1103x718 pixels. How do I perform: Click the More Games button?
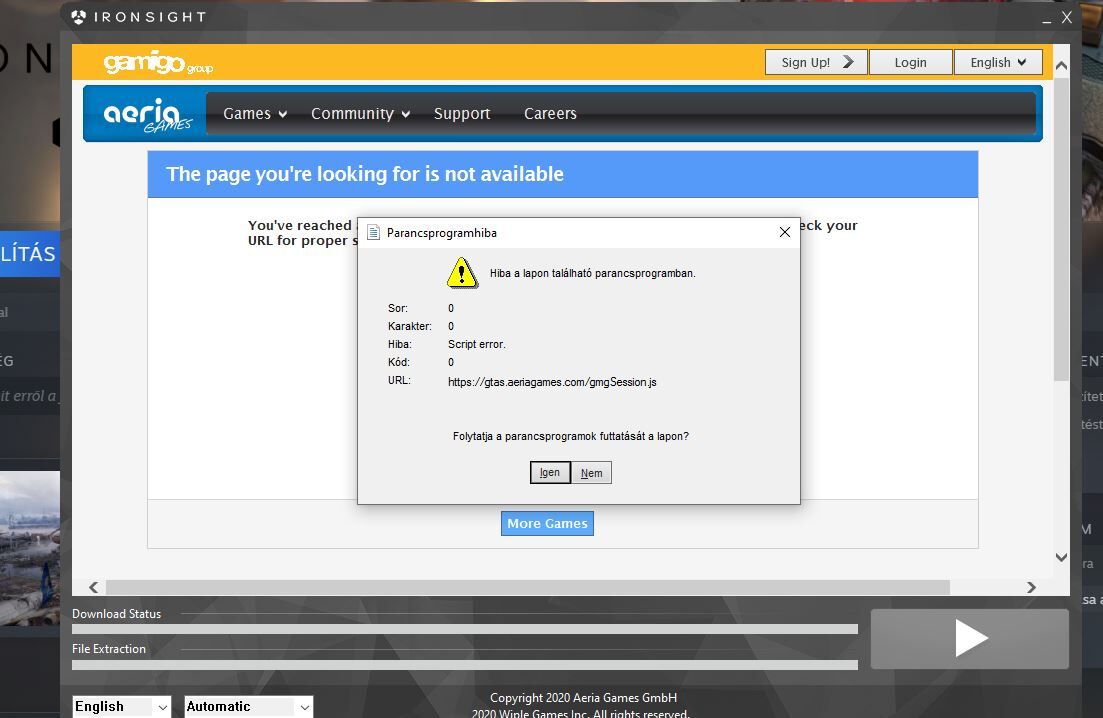click(x=547, y=523)
